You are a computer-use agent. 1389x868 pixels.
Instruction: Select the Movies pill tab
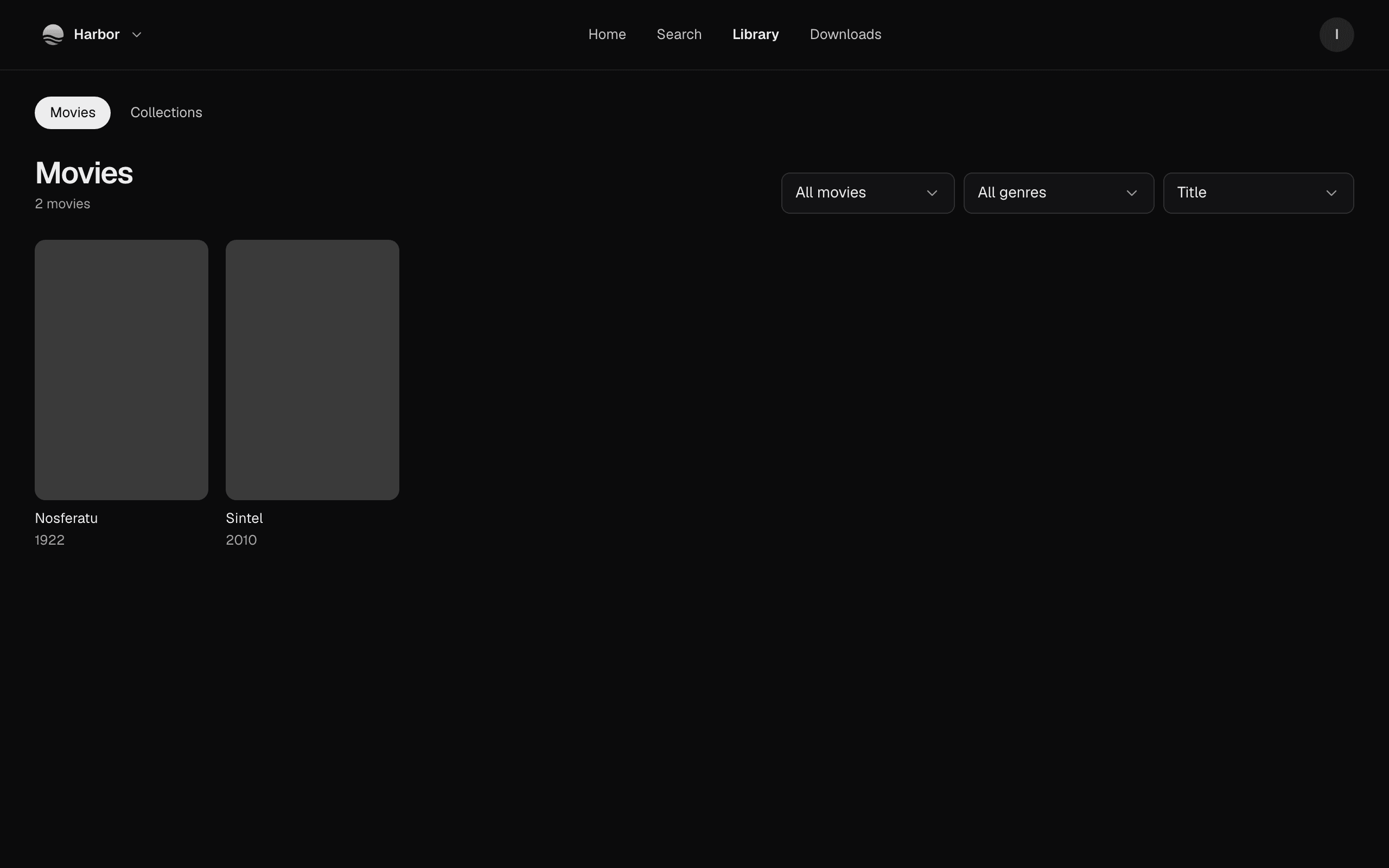[72, 112]
